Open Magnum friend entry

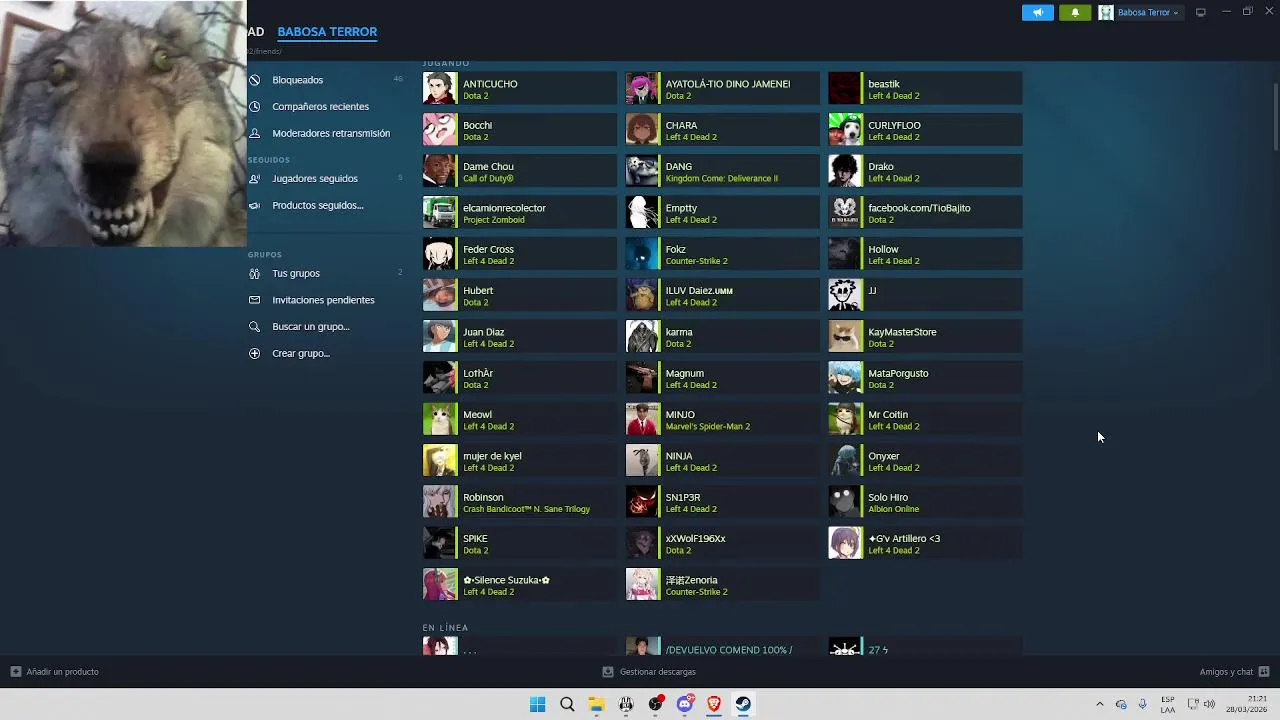click(x=723, y=378)
